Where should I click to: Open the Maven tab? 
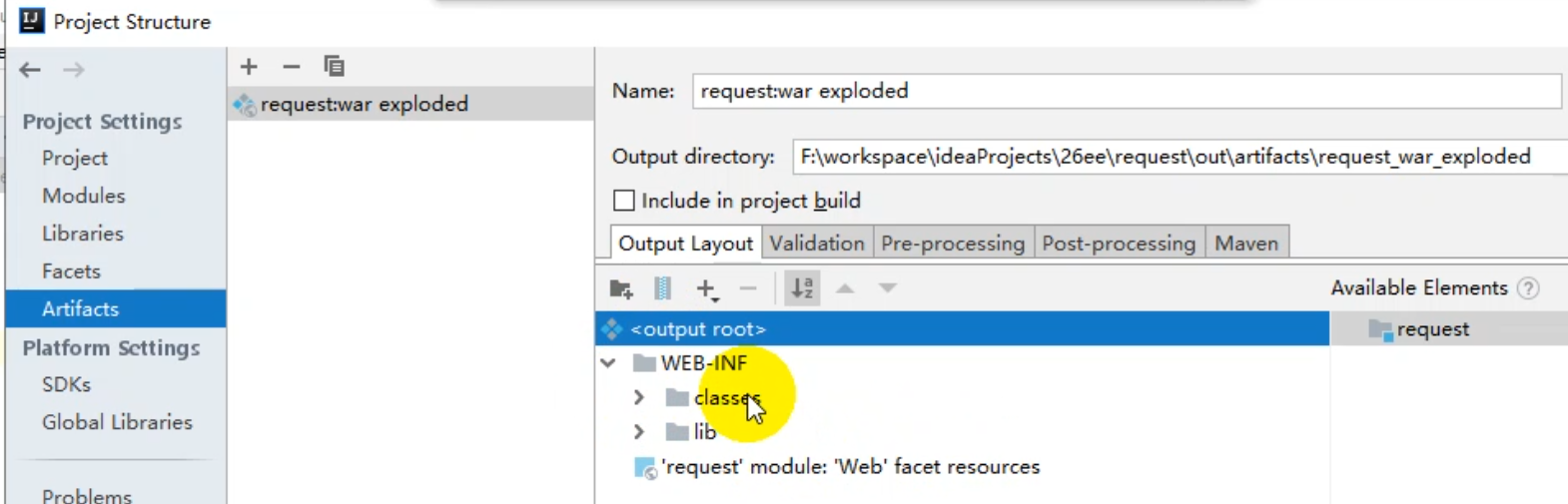point(1245,244)
